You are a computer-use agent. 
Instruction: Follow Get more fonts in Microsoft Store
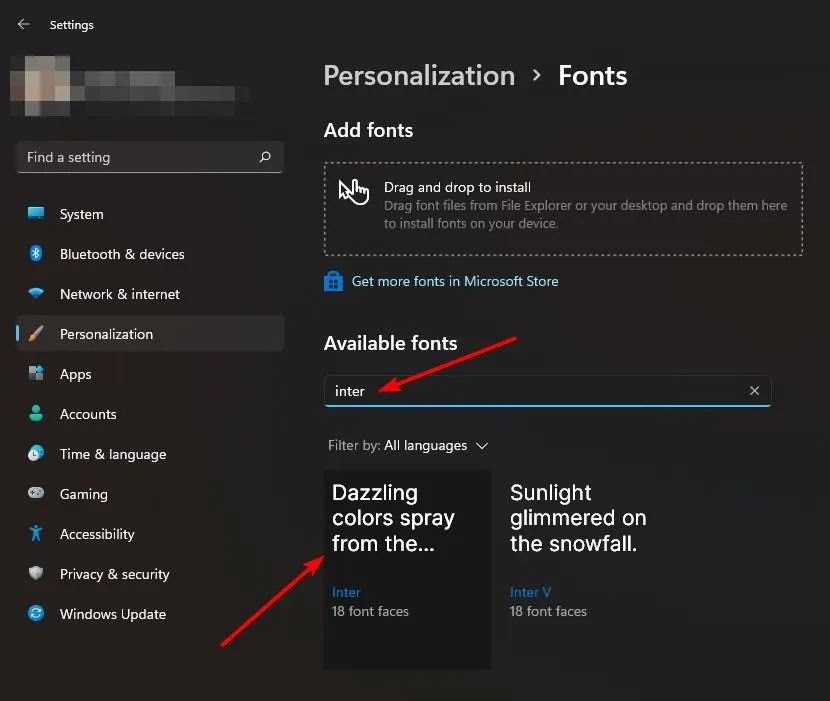tap(455, 281)
